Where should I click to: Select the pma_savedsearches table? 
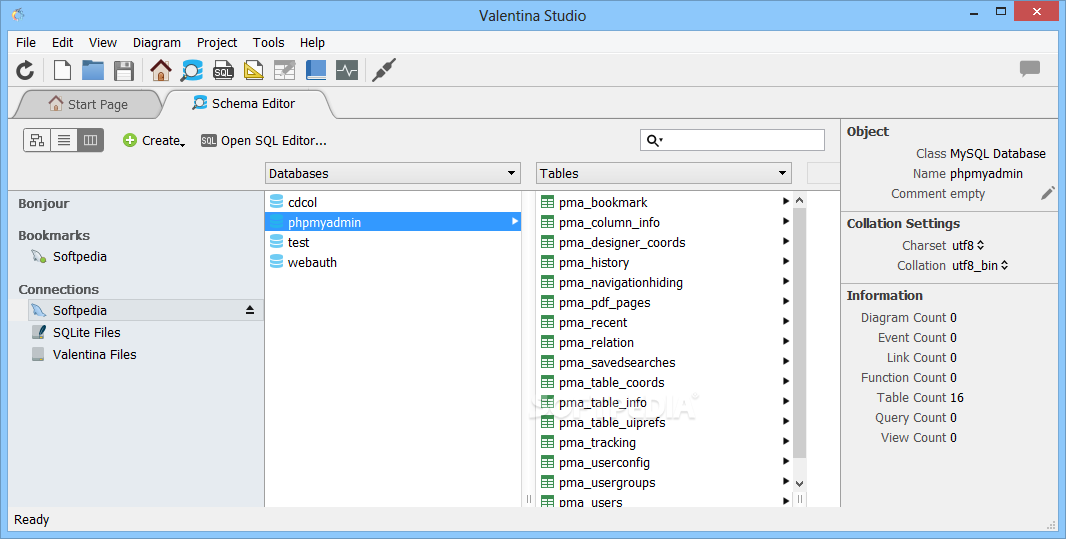665,362
